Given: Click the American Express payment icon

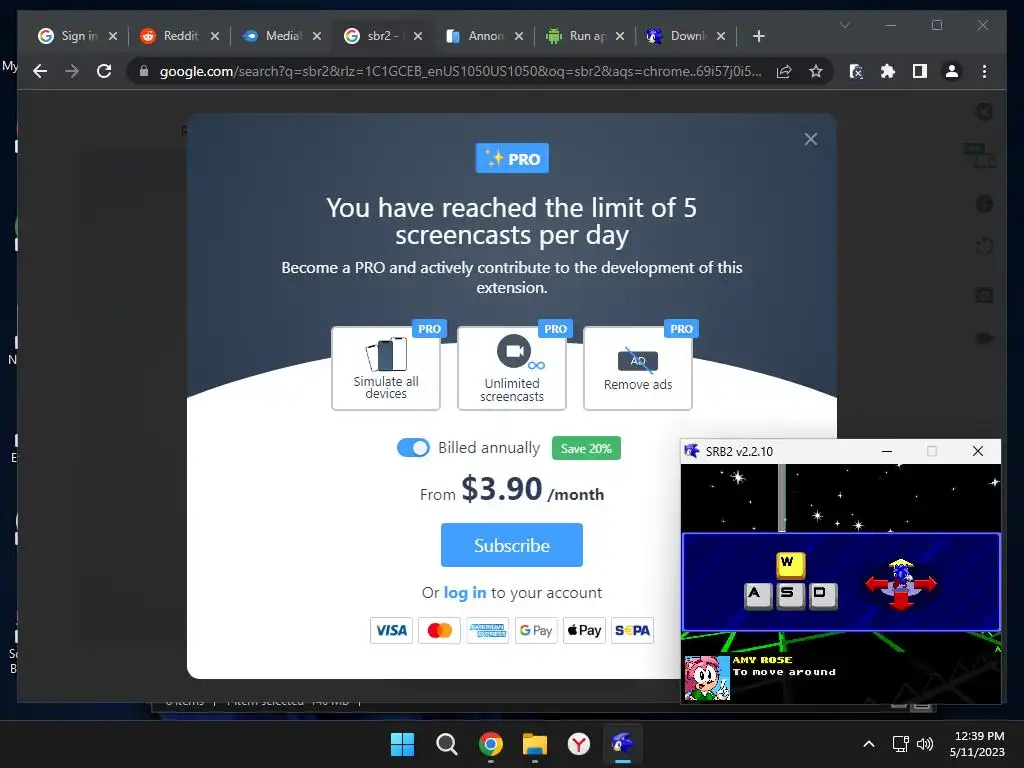Looking at the screenshot, I should coord(488,630).
